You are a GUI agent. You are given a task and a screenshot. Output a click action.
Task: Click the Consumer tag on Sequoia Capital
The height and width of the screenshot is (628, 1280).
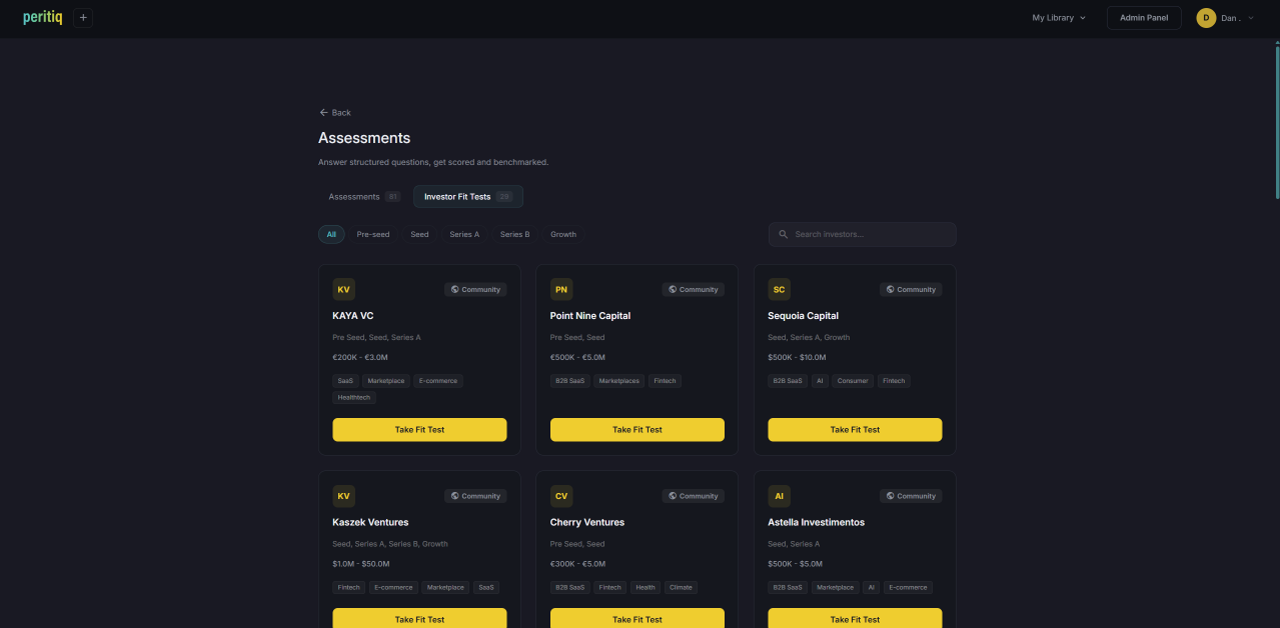tap(853, 381)
